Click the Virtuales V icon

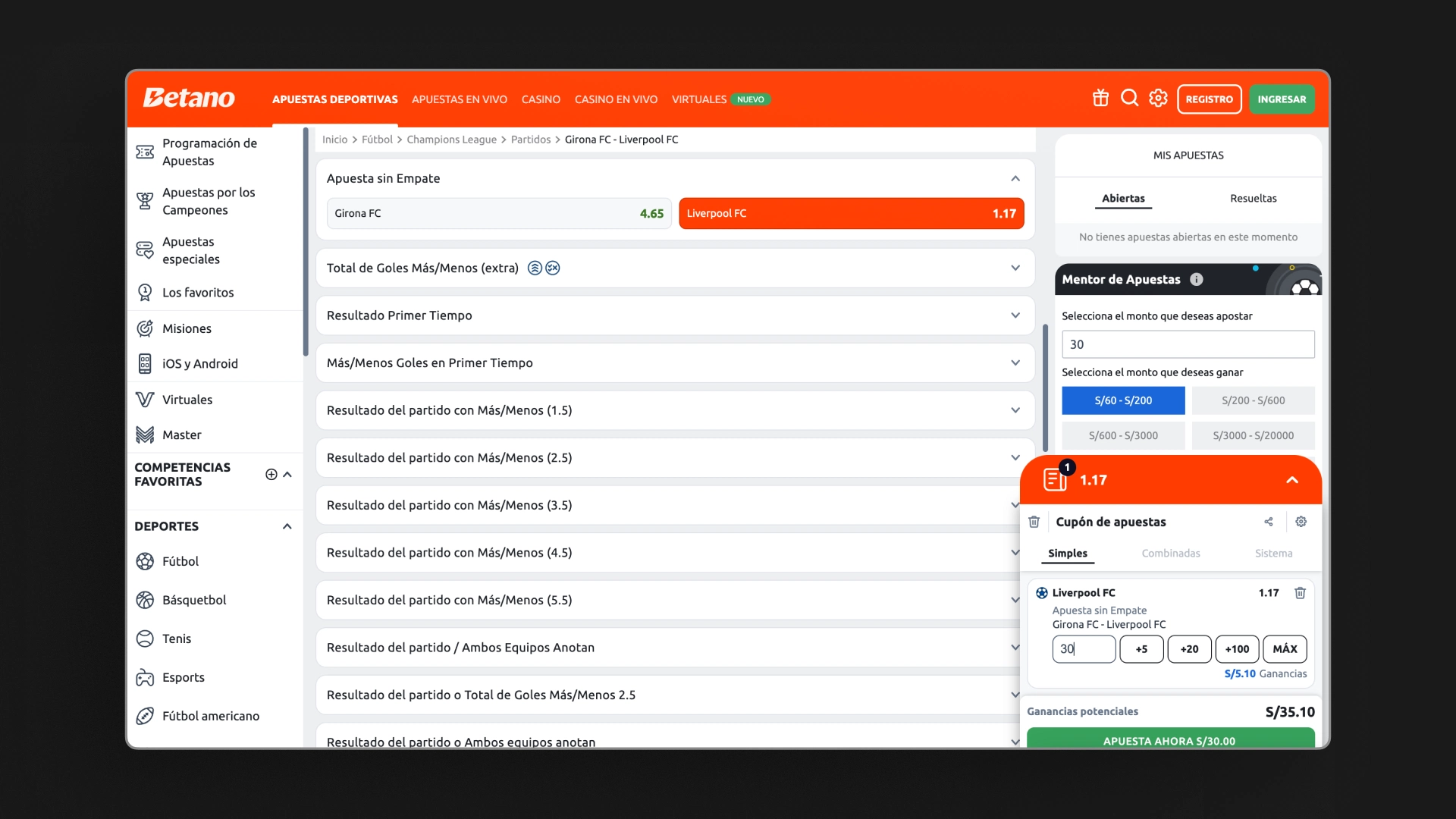(145, 400)
